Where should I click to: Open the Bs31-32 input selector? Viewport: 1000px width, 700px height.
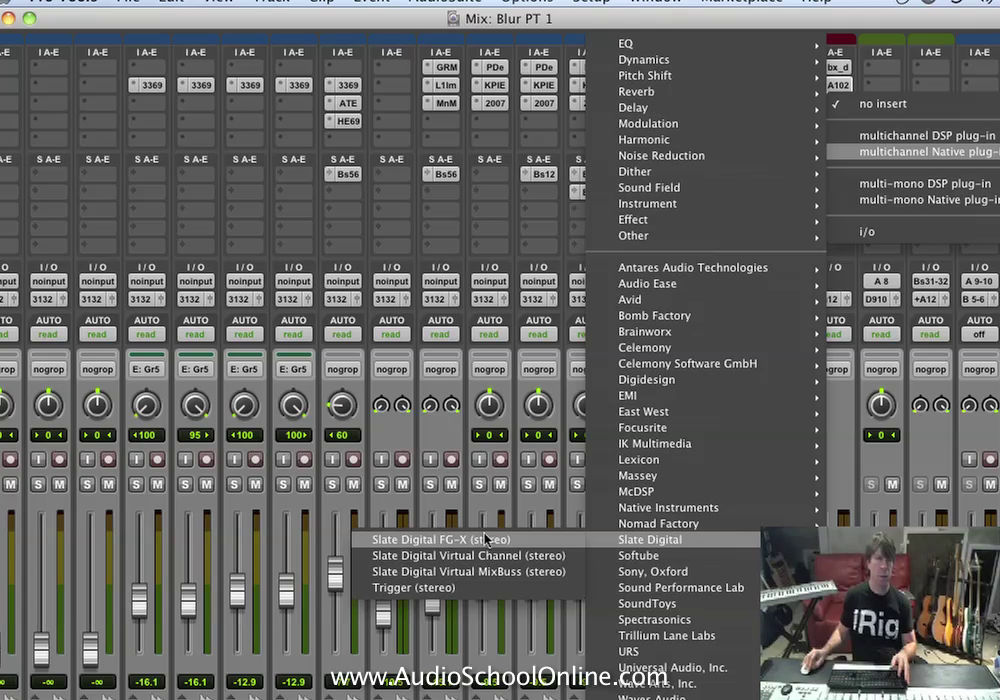click(x=930, y=281)
